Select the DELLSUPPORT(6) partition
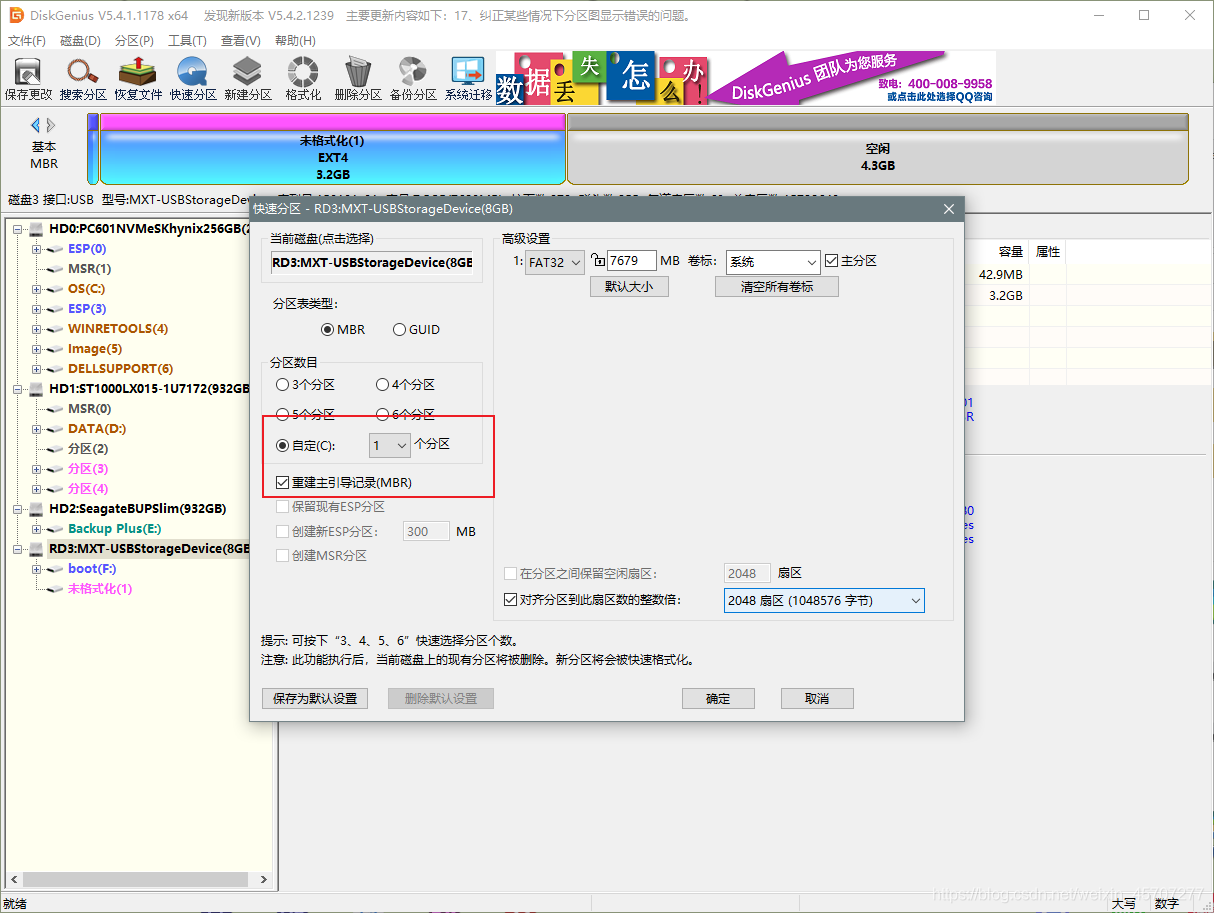This screenshot has height=913, width=1214. coord(120,369)
